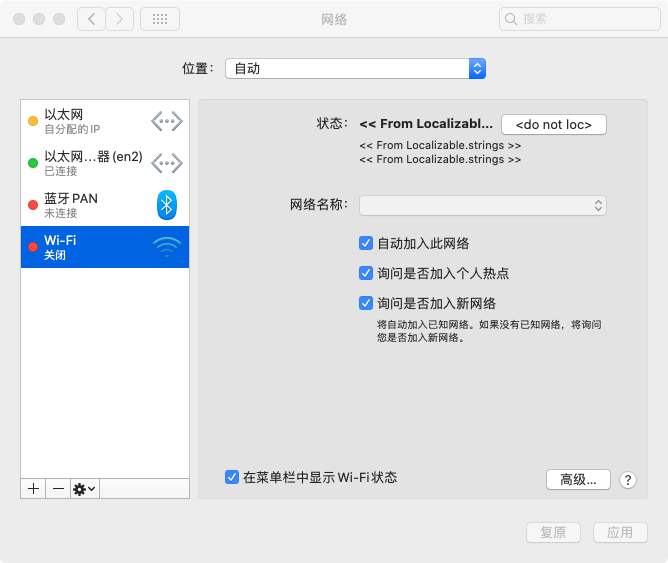Go forward with the right arrow button
668x563 pixels.
click(x=120, y=19)
